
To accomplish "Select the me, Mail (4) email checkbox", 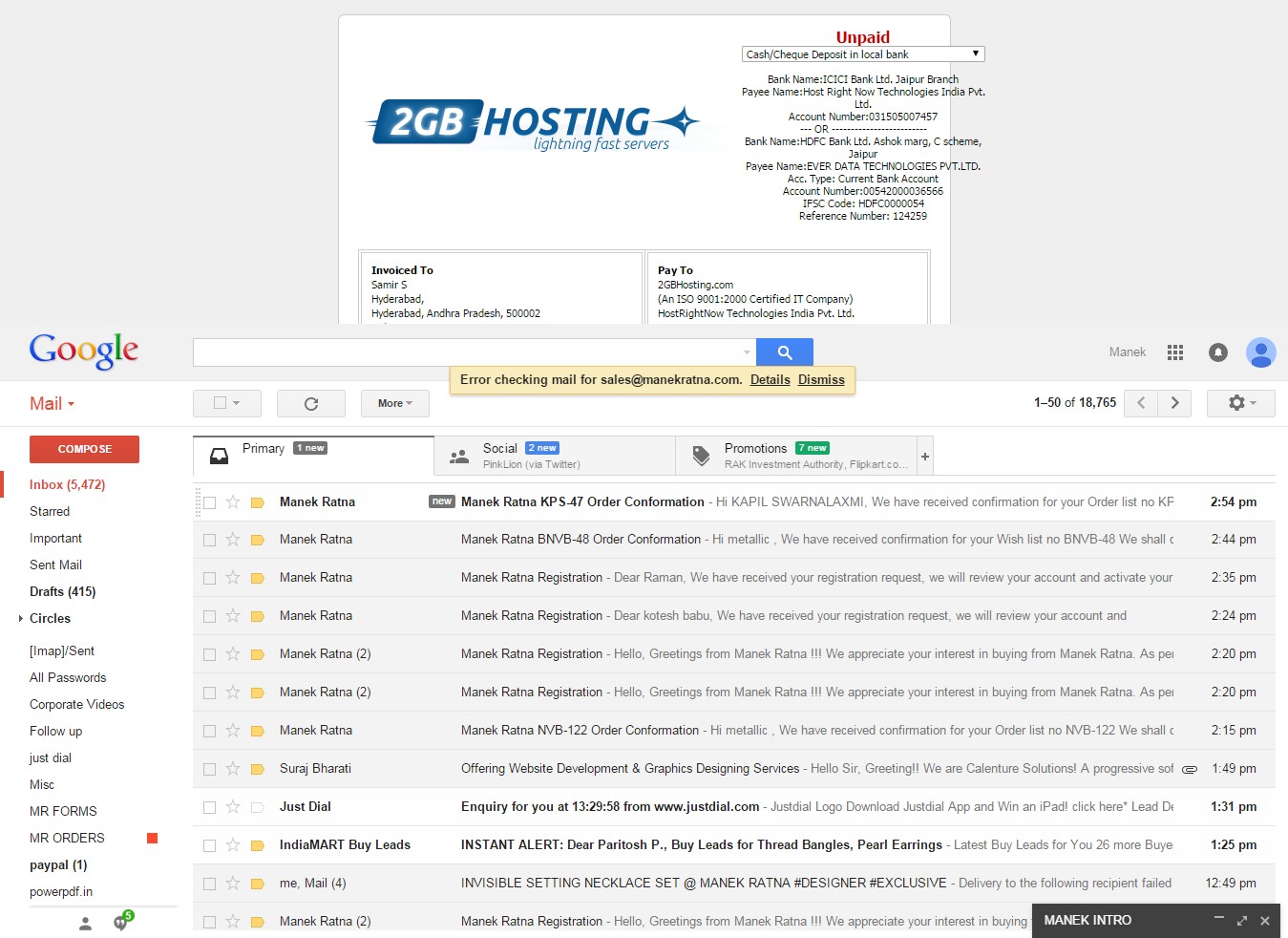I will point(209,885).
